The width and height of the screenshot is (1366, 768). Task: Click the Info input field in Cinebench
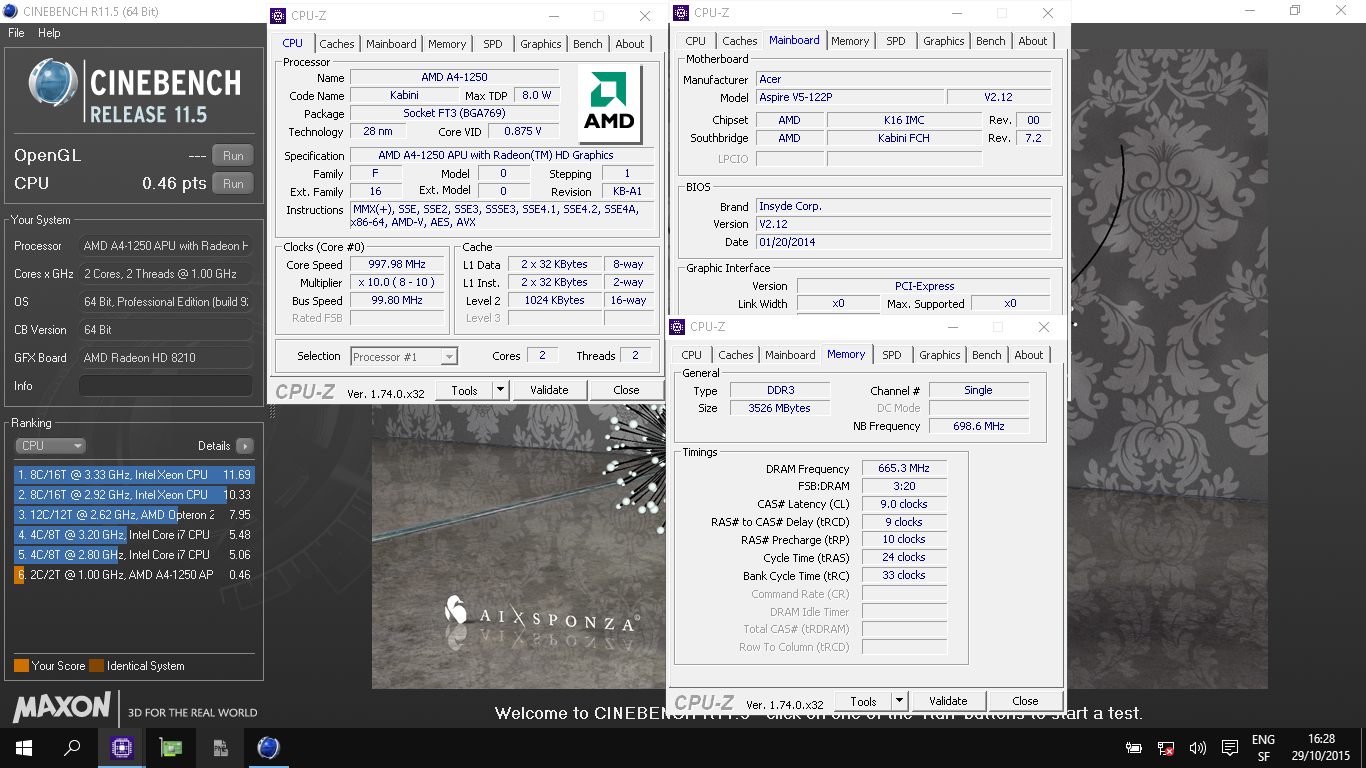(166, 386)
